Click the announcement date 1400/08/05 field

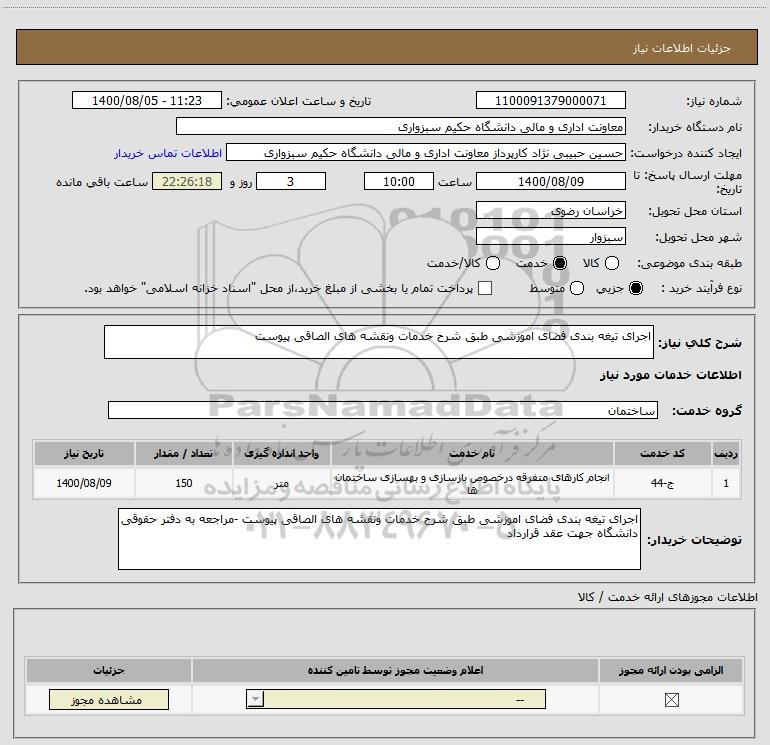147,100
